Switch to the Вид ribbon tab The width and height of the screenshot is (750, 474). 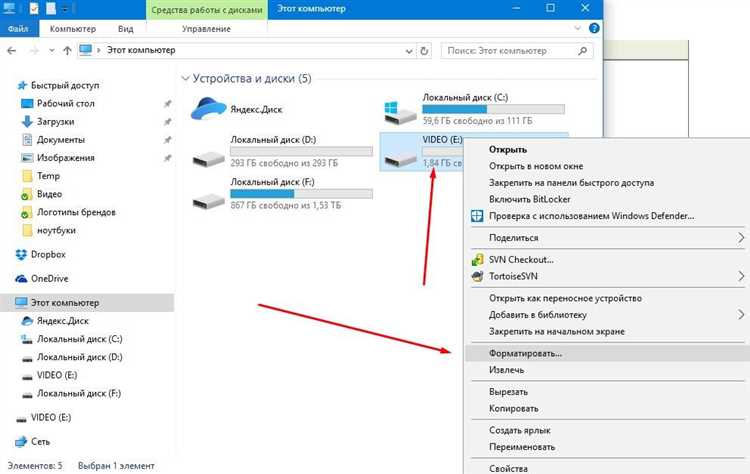(x=125, y=30)
